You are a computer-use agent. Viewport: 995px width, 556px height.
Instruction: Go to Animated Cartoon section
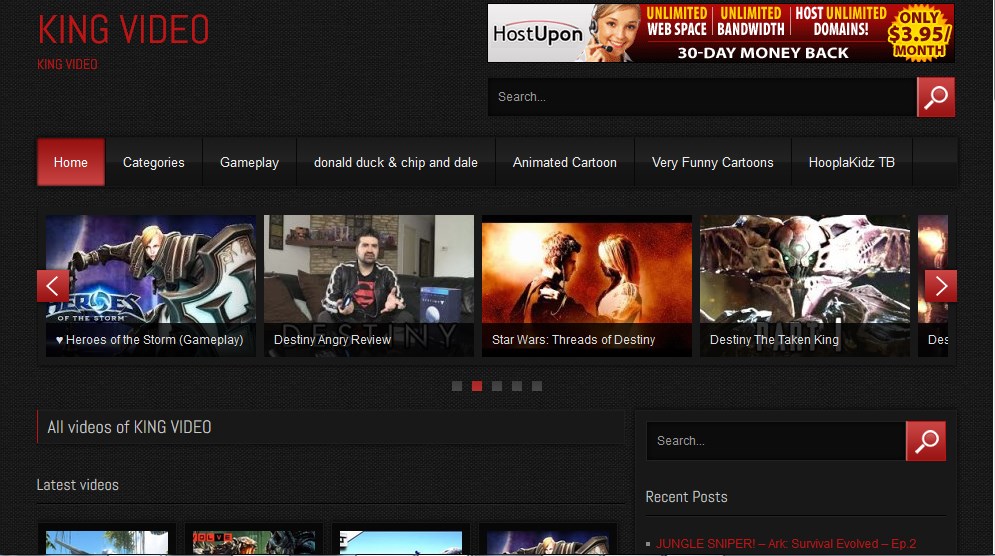click(564, 162)
